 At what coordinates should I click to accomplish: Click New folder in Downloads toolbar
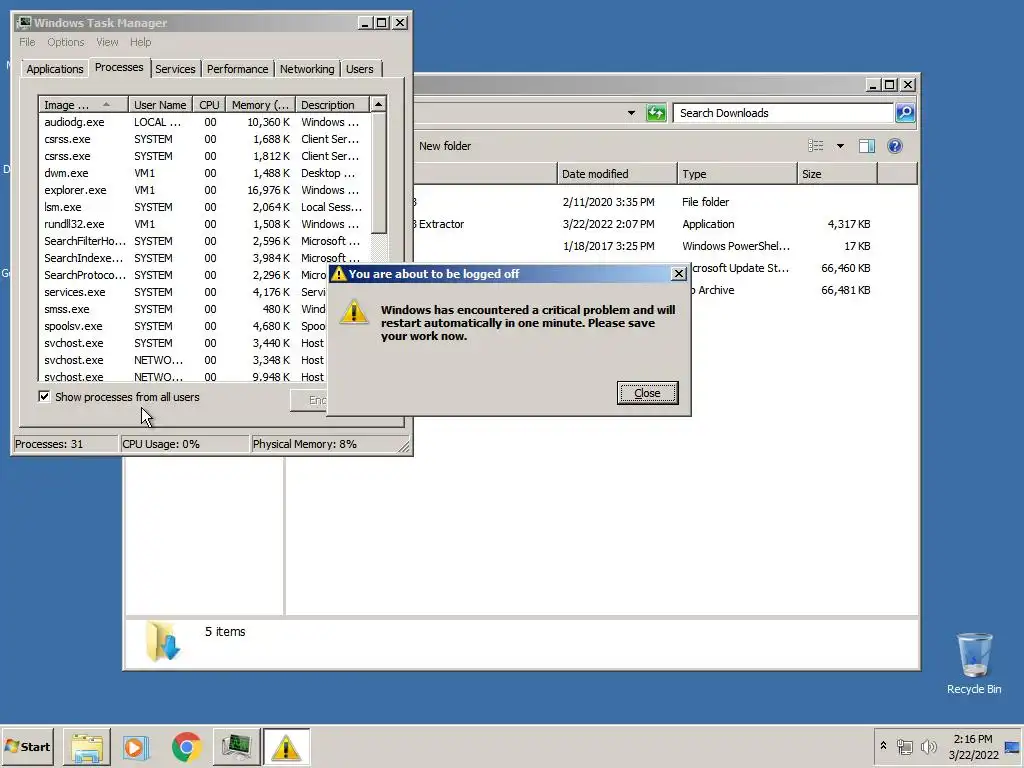coord(445,146)
